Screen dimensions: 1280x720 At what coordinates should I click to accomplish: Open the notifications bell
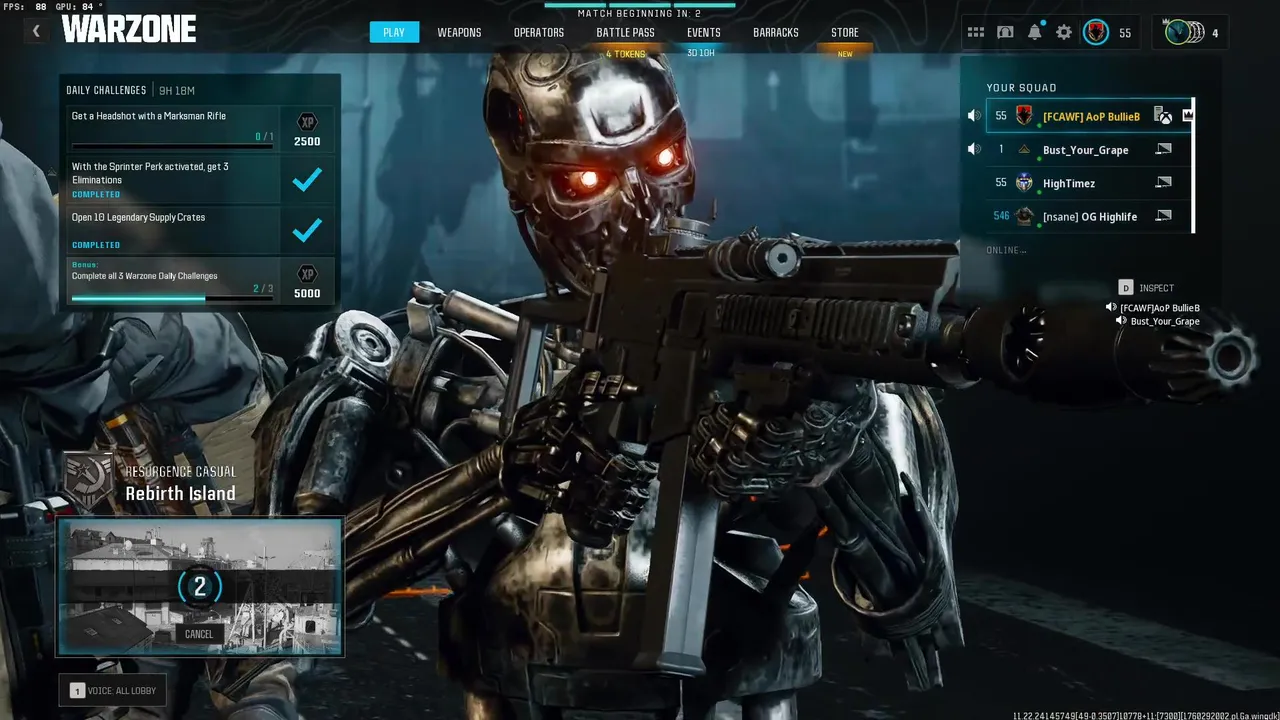(1034, 32)
